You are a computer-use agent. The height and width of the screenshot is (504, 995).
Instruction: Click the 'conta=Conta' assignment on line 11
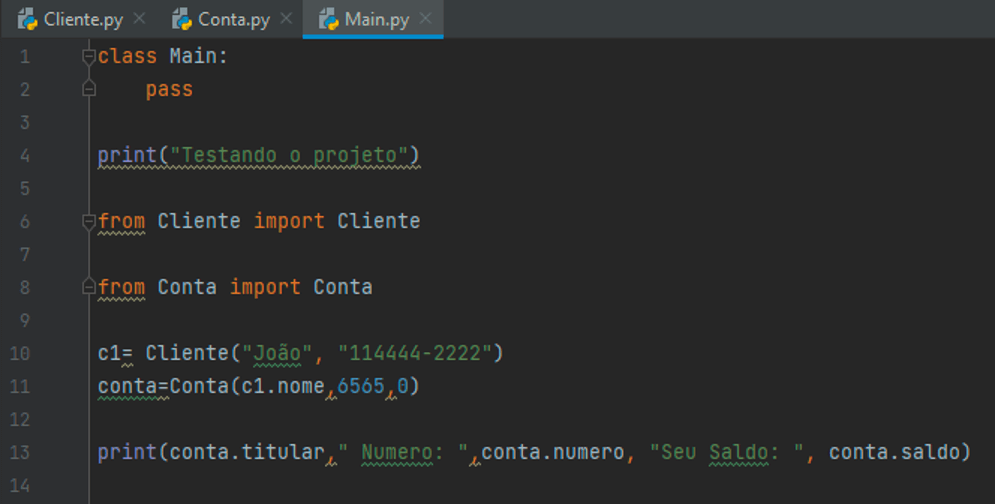click(x=162, y=385)
